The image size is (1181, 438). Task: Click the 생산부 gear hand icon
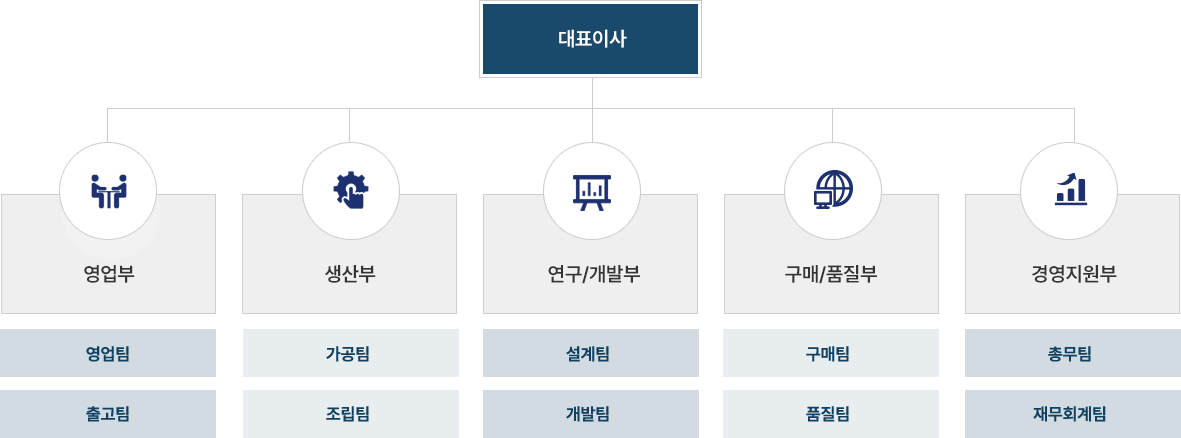pos(351,190)
